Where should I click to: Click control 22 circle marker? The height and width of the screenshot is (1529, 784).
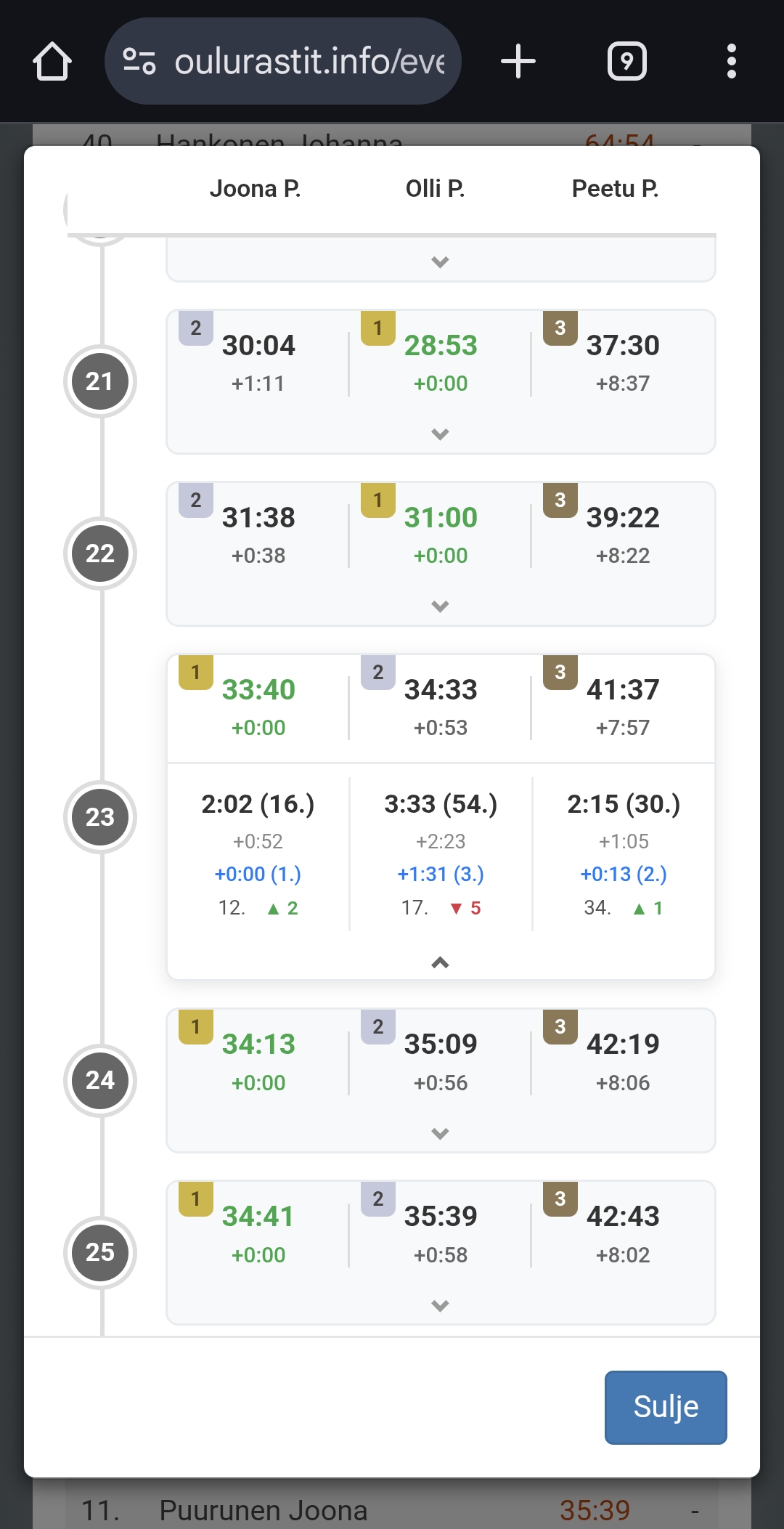[100, 553]
